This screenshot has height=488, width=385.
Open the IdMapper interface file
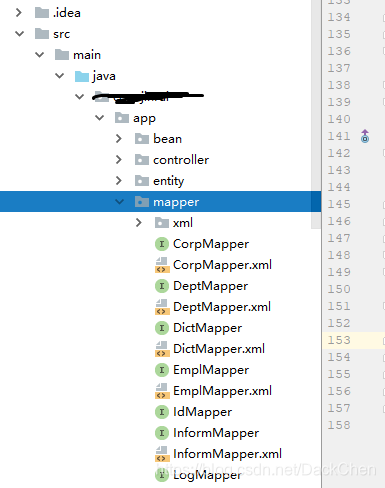(x=202, y=412)
